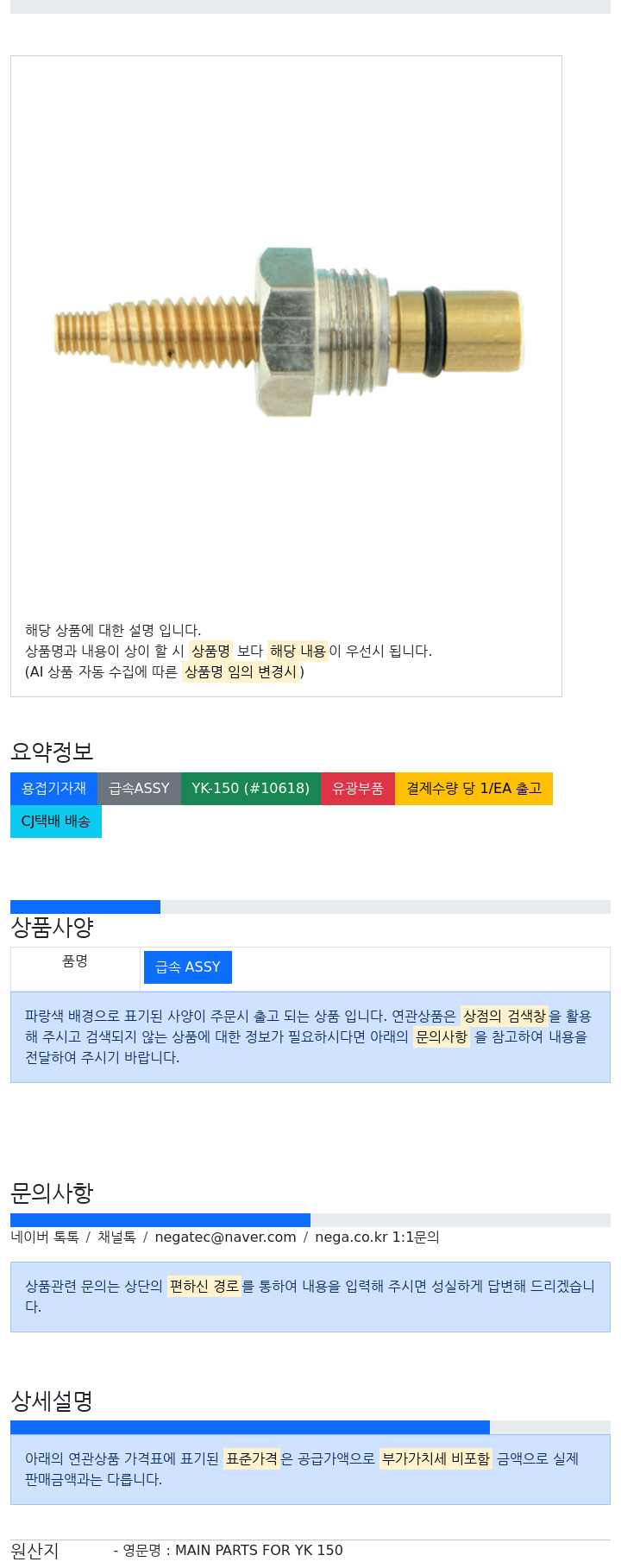Open the 채널톡 contact link
This screenshot has height=1568, width=621.
point(116,1237)
